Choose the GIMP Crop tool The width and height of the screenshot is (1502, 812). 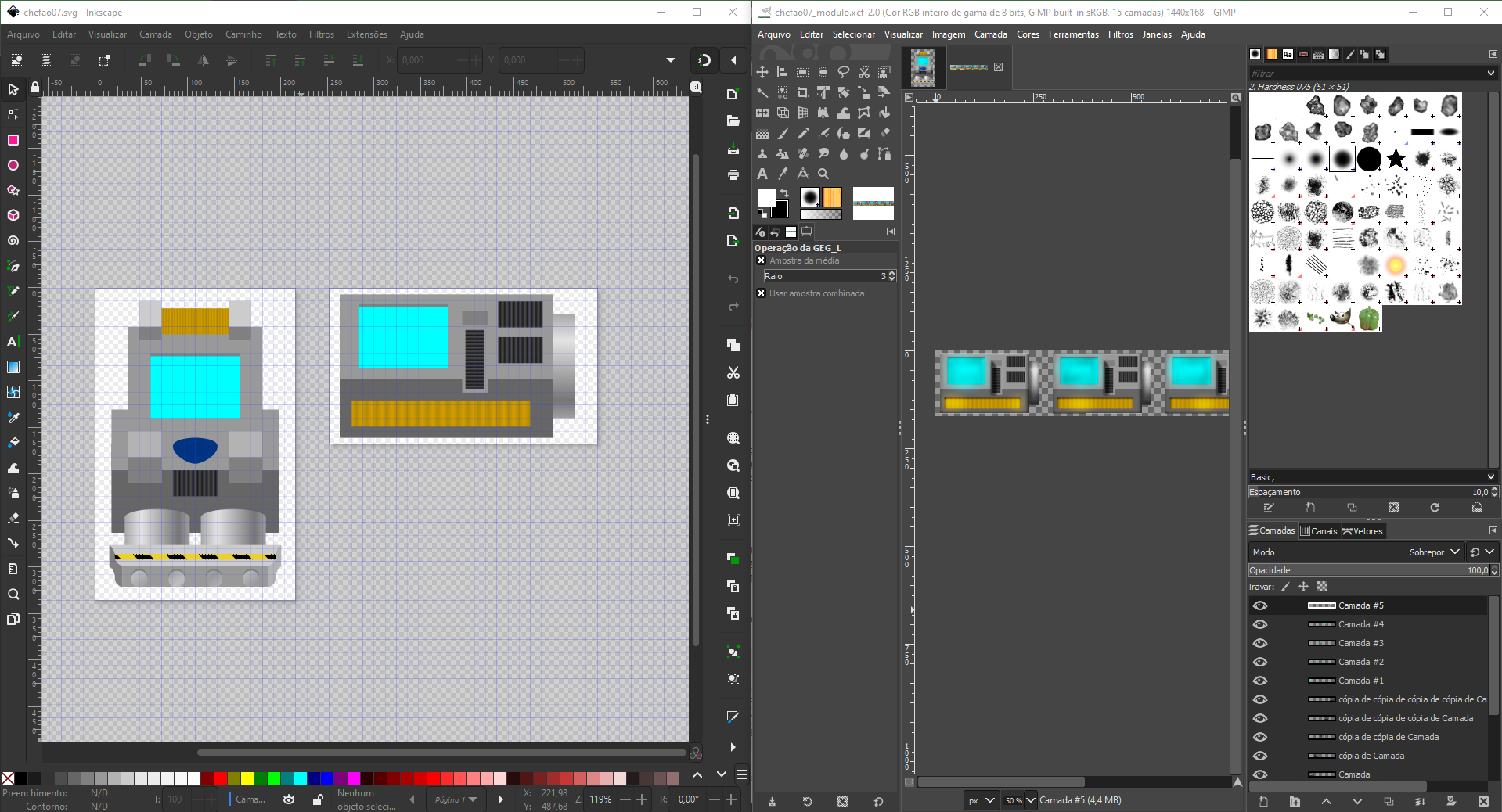click(x=803, y=92)
